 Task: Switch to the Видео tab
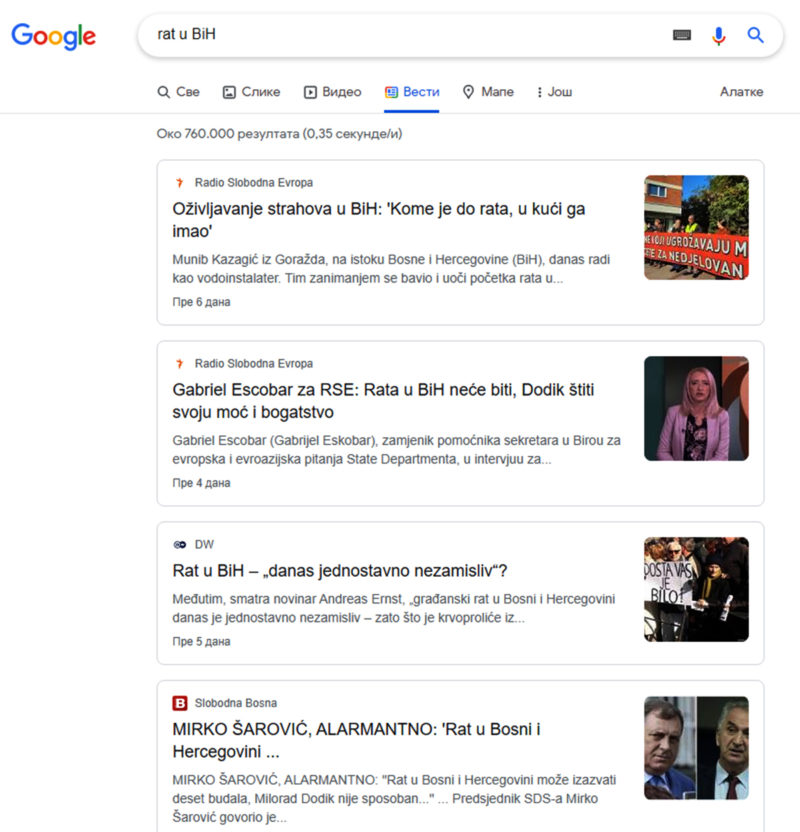[x=333, y=92]
